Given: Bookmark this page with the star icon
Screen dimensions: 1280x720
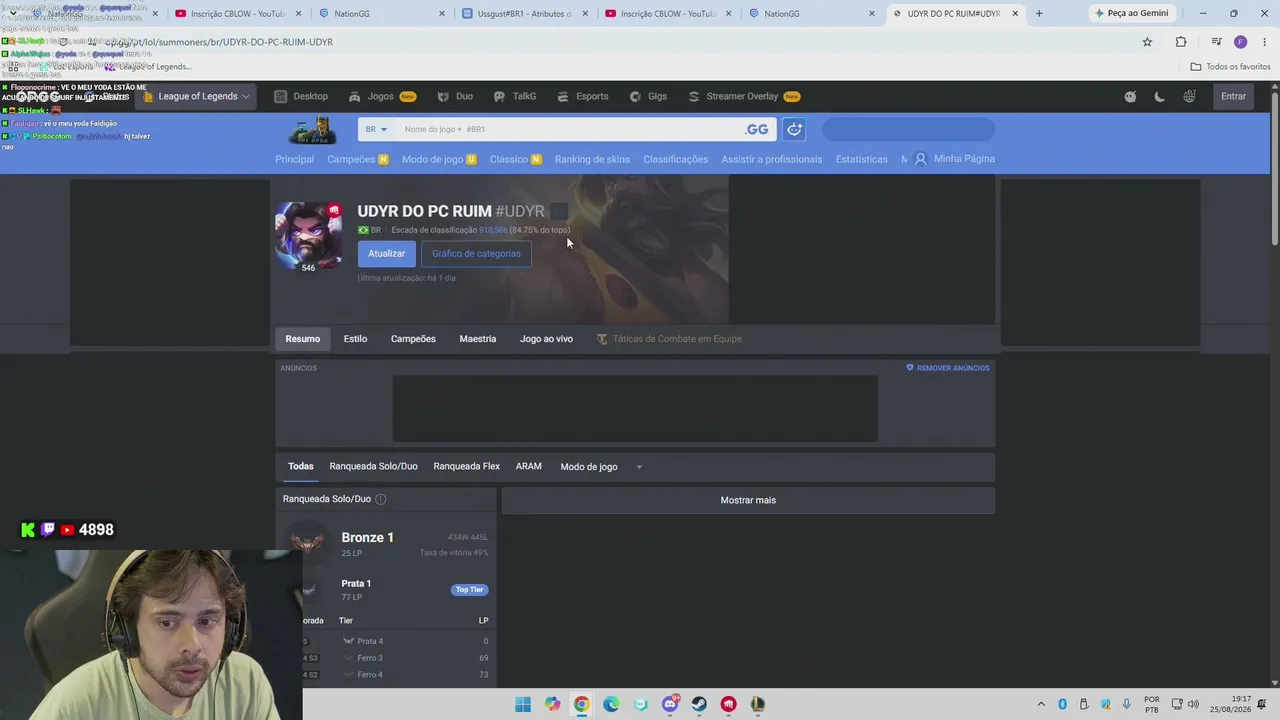Looking at the screenshot, I should (x=1147, y=42).
